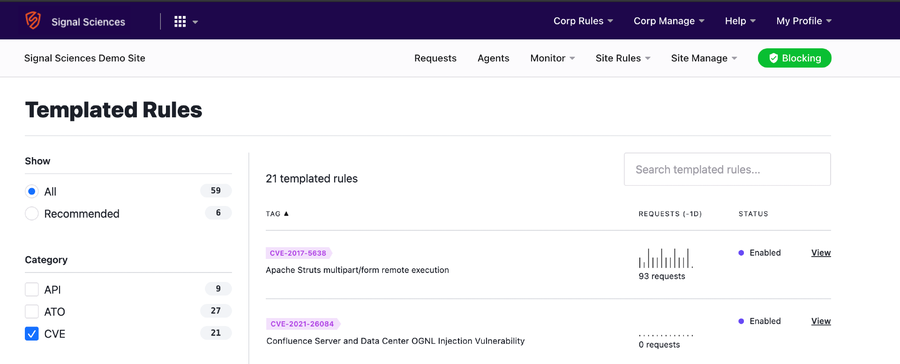
Task: Open the Agents page
Action: click(493, 58)
